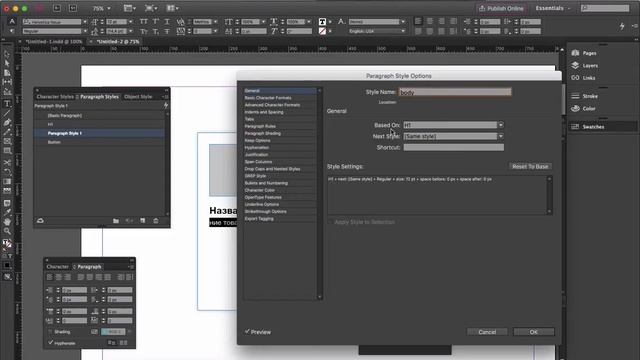Click the Style Name input field
The height and width of the screenshot is (360, 640).
455,92
